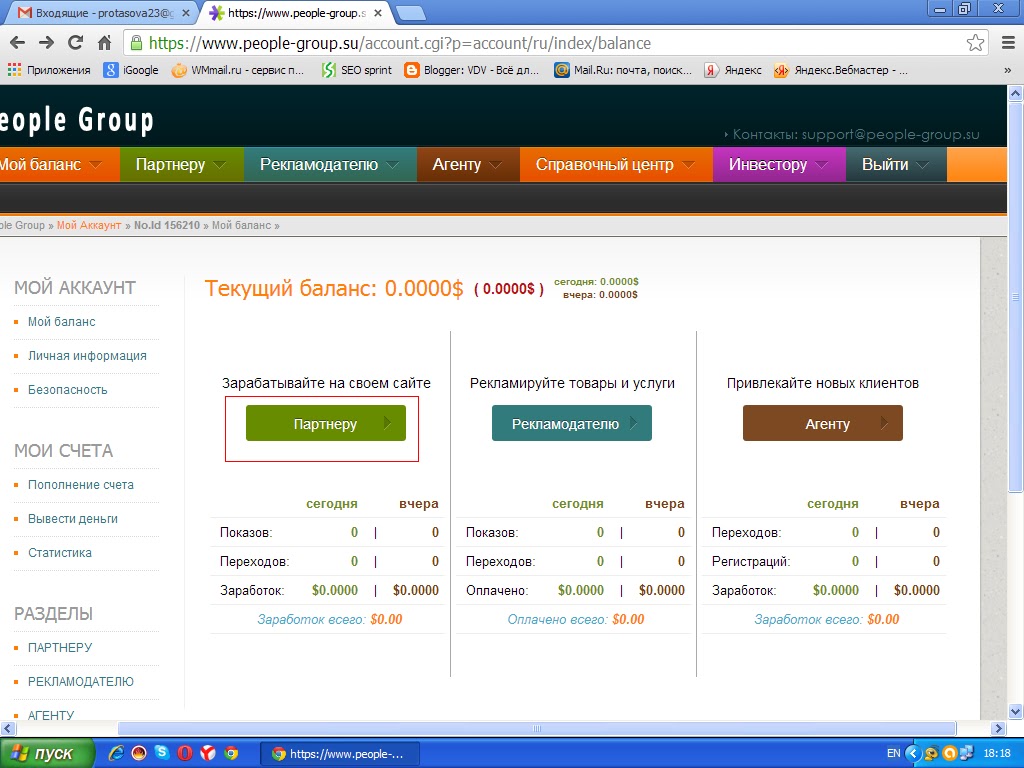Expand the Партнеру top menu
The image size is (1024, 768).
182,165
